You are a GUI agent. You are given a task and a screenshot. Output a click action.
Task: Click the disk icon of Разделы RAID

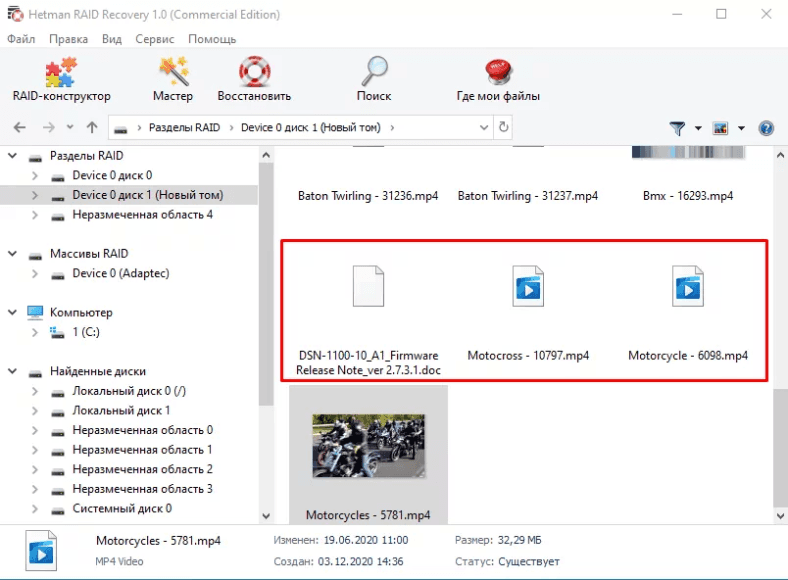(35, 157)
